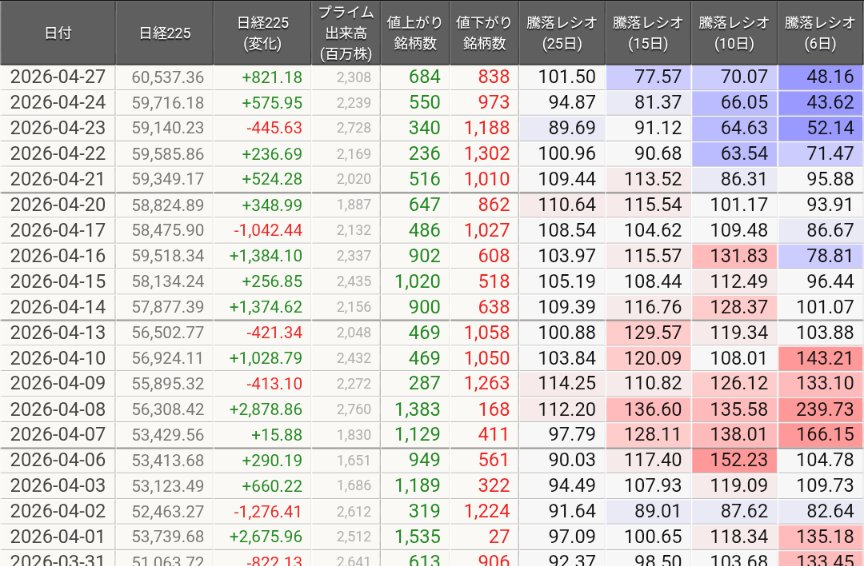This screenshot has height=566, width=864.
Task: Click the 値上がり銘柄数 column header
Action: (415, 33)
